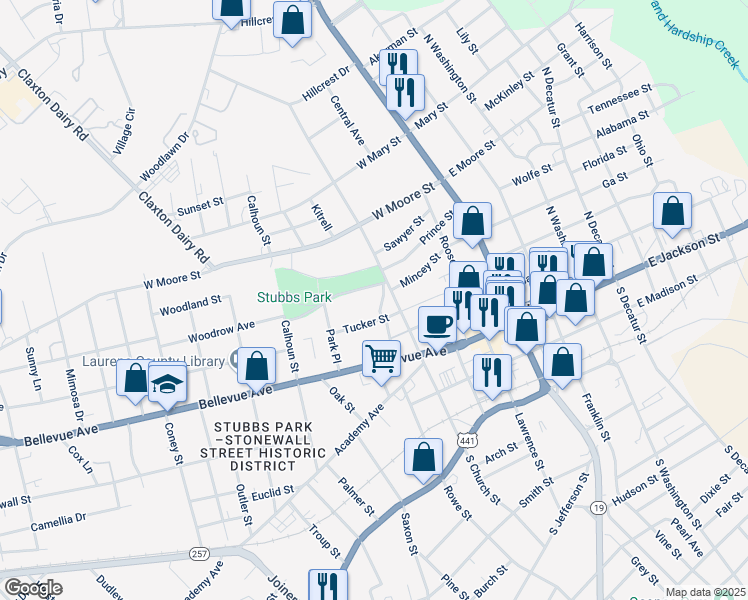Click the Lawrence St label
Image resolution: width=748 pixels, height=600 pixels.
click(x=529, y=441)
